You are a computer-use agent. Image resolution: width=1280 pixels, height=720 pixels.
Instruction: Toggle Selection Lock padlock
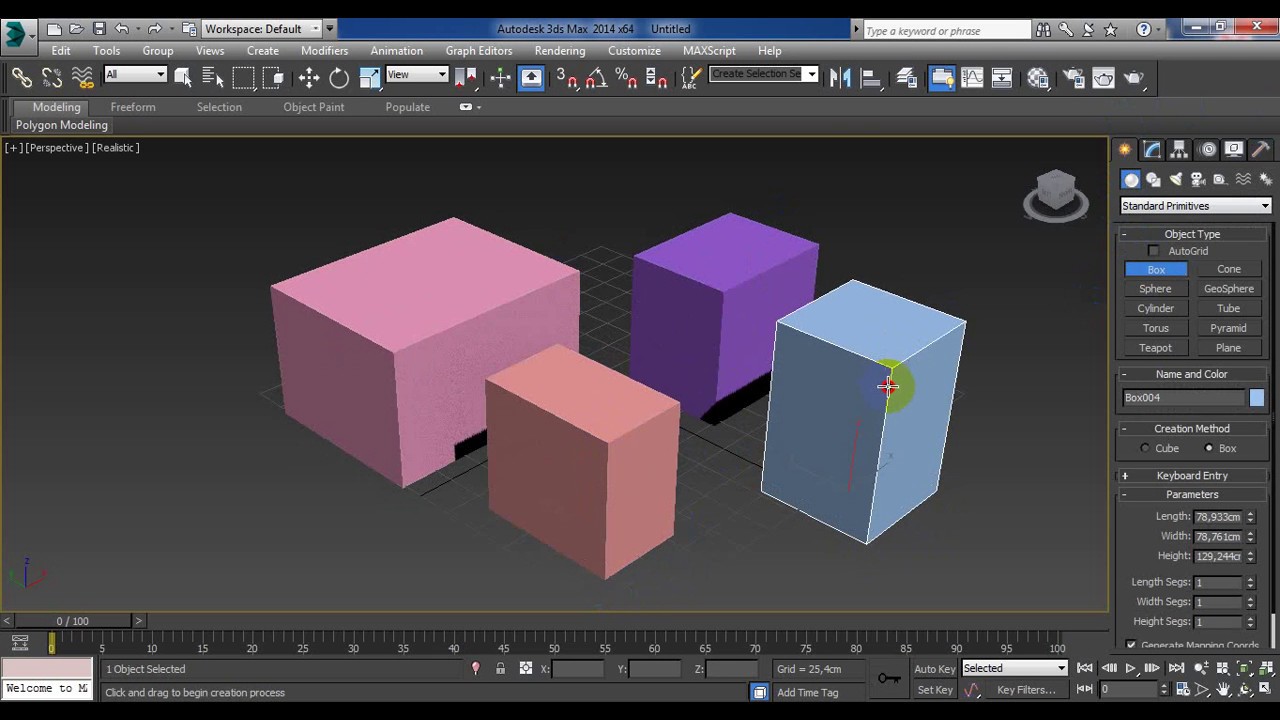(x=500, y=669)
